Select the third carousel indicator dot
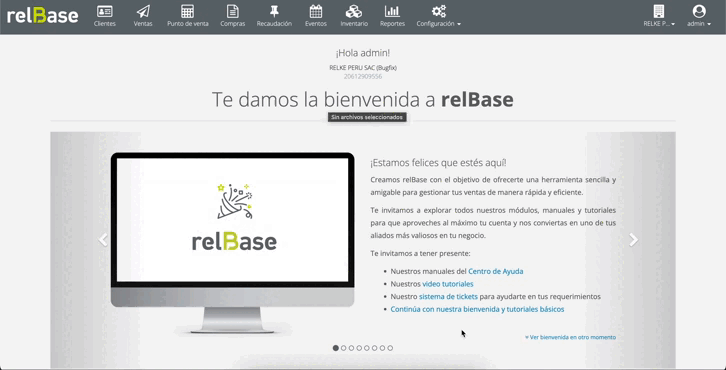726x370 pixels. 351,348
